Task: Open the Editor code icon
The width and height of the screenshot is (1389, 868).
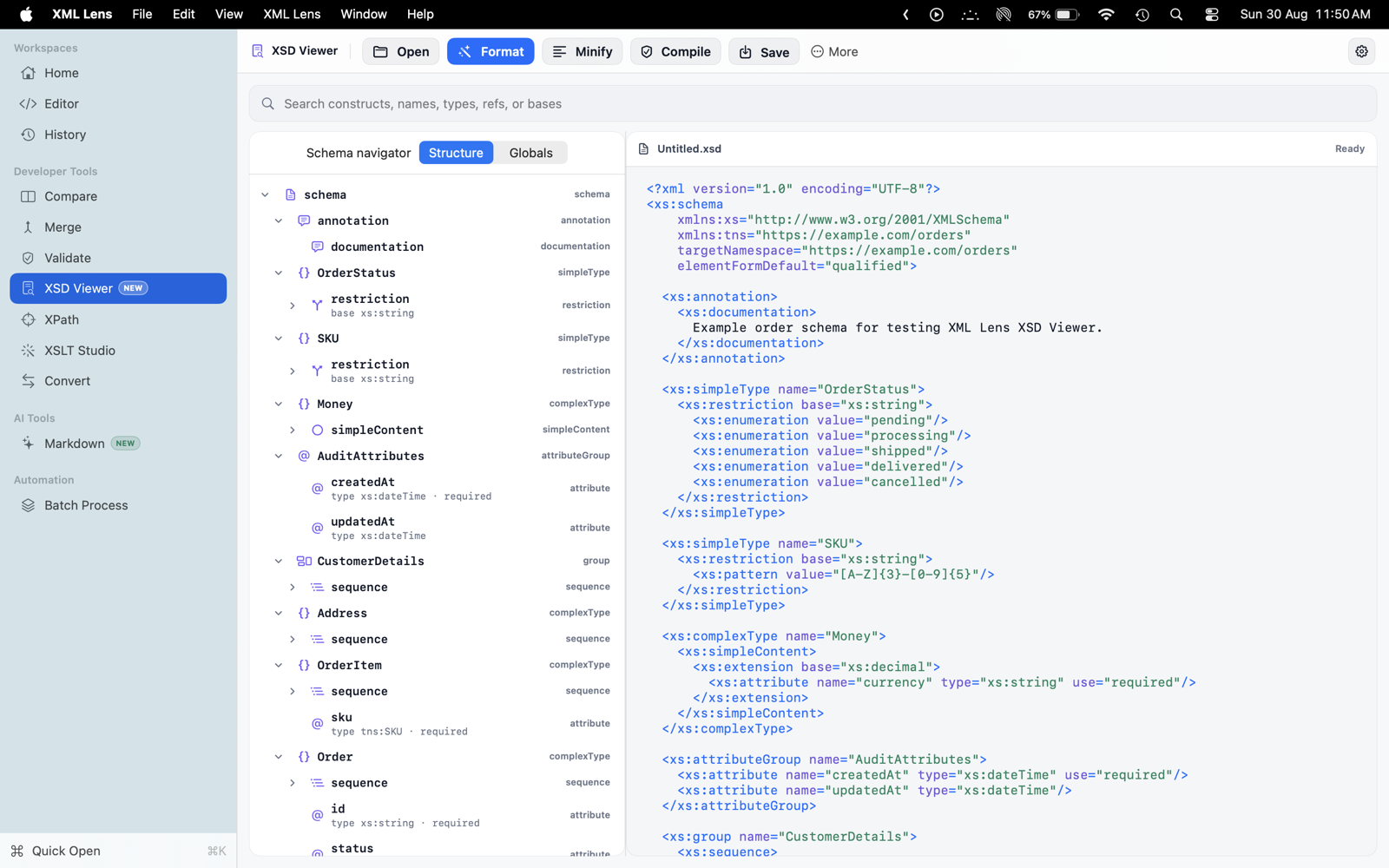Action: click(x=29, y=104)
